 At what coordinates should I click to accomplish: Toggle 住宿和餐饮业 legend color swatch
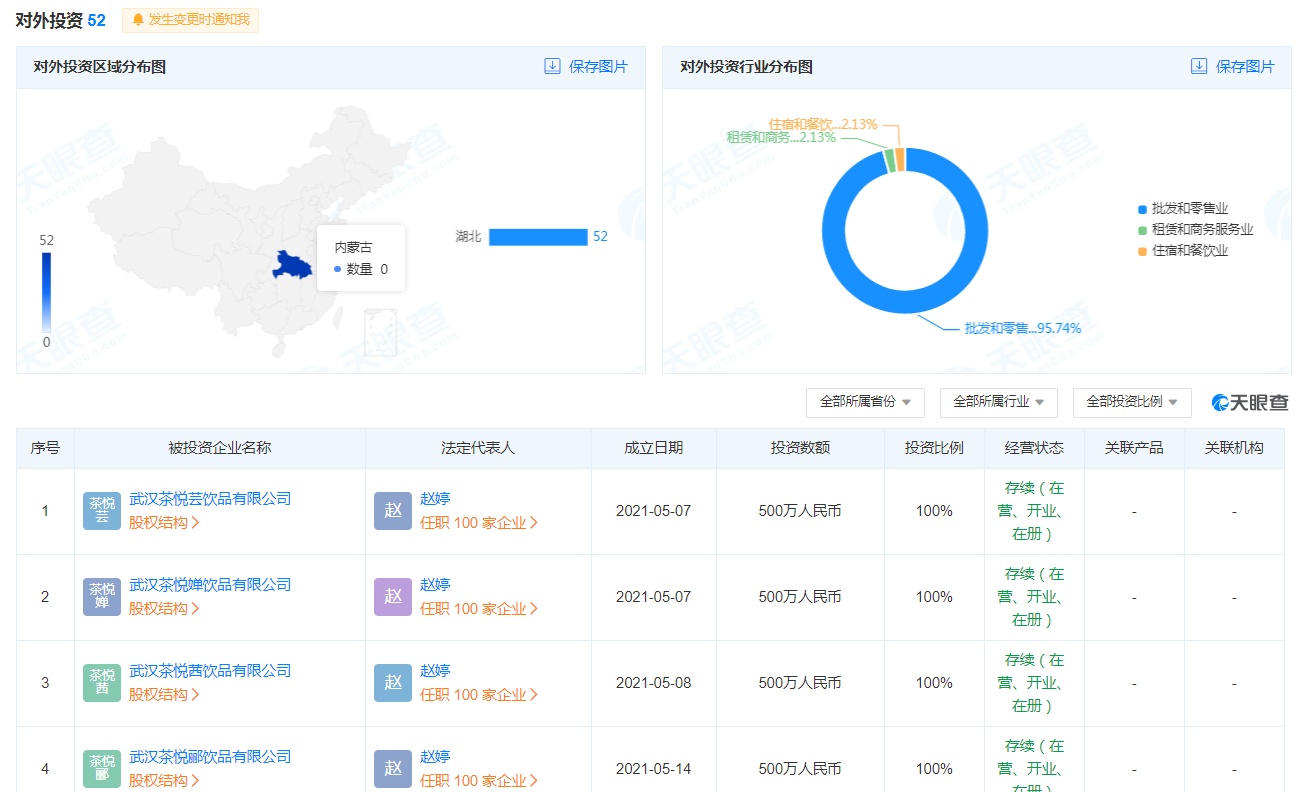click(1141, 251)
